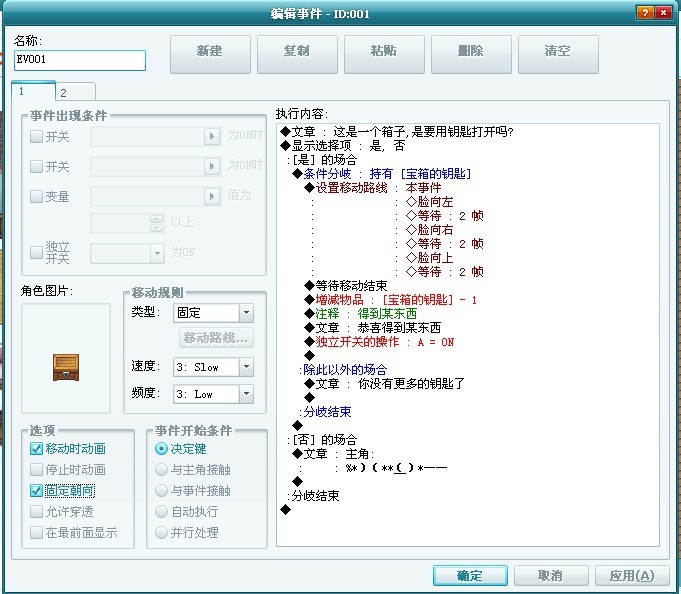Image resolution: width=681 pixels, height=594 pixels.
Task: Open the 频度 dropdown showing 3: Low
Action: (x=213, y=394)
